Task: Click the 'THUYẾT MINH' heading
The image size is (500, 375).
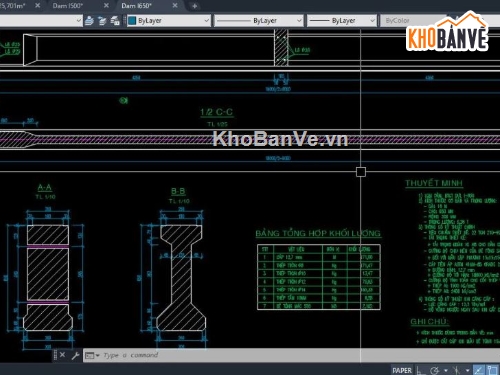Action: [x=434, y=183]
